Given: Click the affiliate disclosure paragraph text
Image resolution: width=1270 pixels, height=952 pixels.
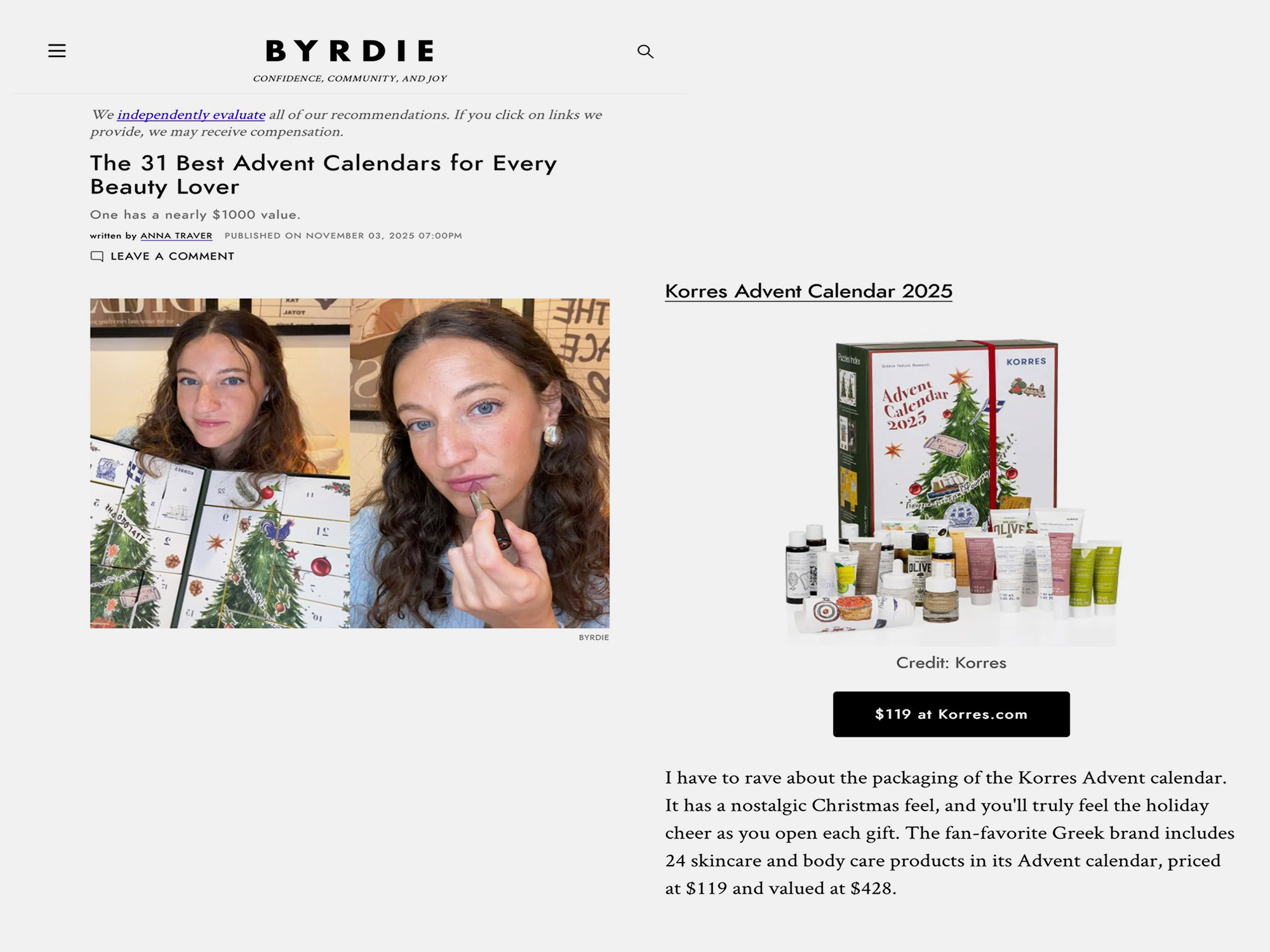Looking at the screenshot, I should tap(346, 123).
